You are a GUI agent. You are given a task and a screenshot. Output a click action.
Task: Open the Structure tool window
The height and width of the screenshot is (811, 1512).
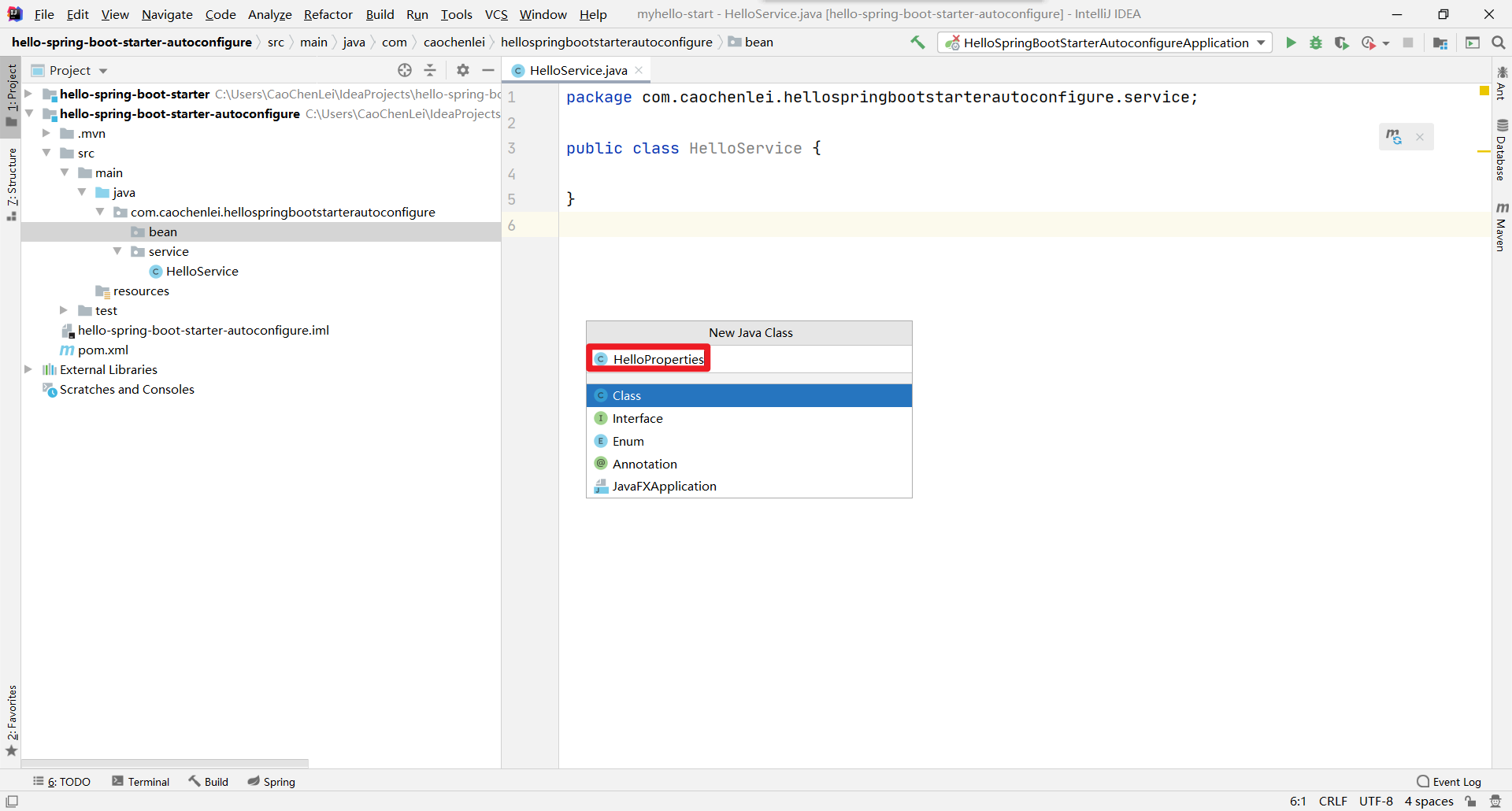point(12,183)
